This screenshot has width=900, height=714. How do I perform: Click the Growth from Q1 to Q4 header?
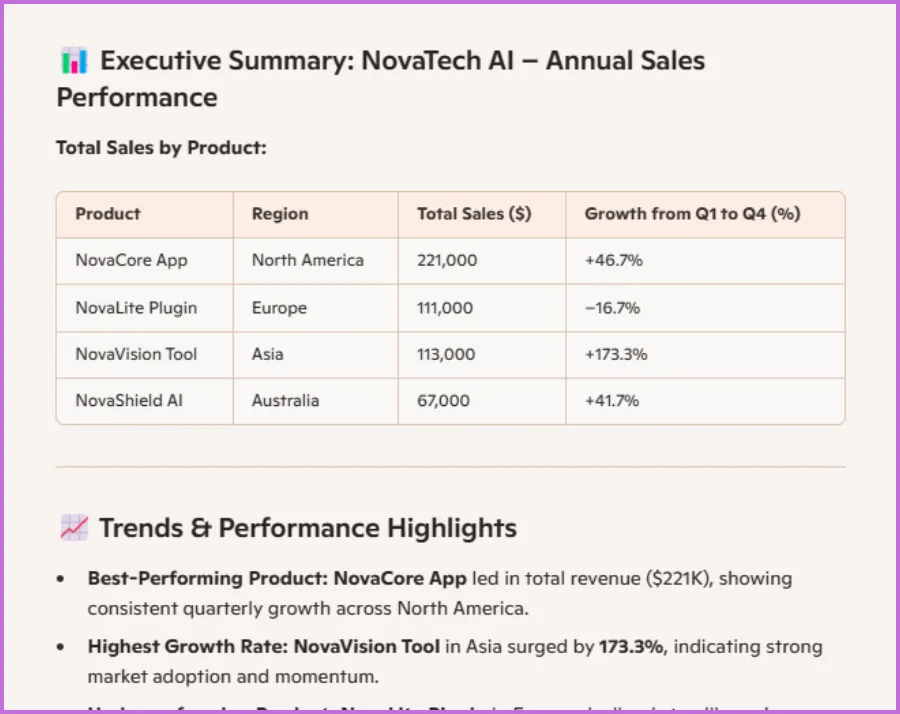692,214
